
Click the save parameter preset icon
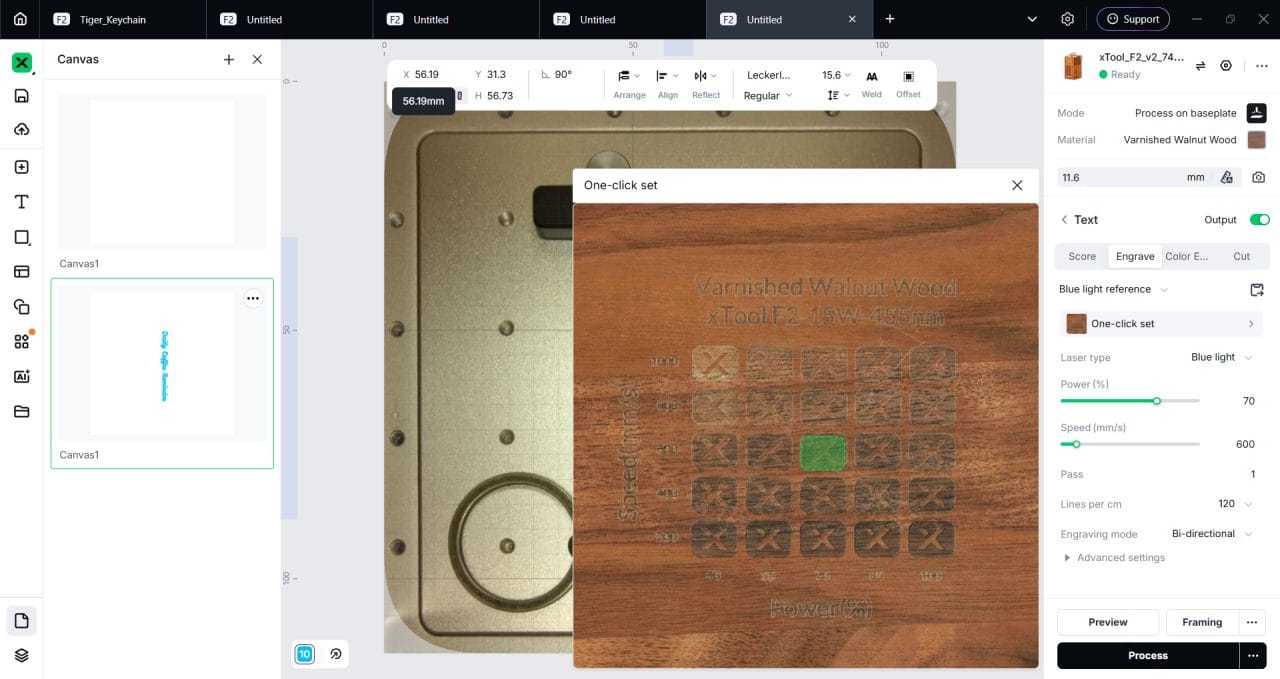pos(1257,290)
